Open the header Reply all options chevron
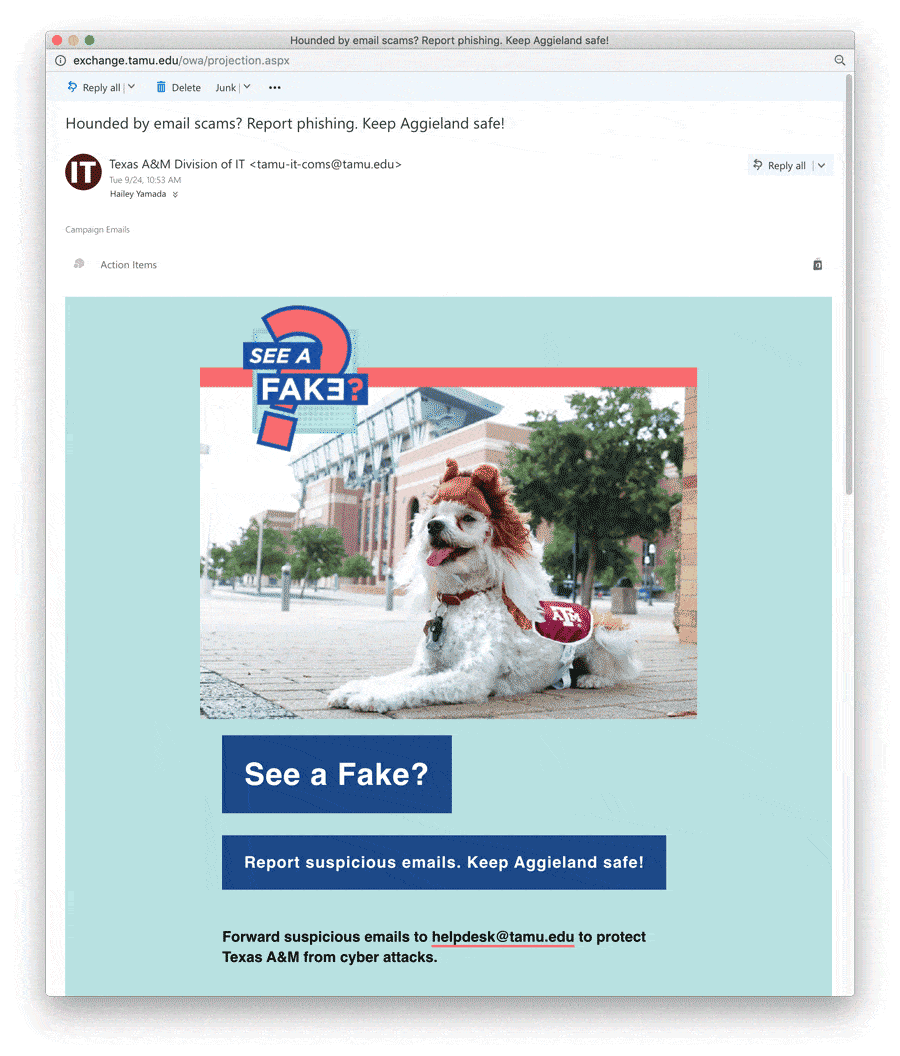Screen dimensions: 900x1056 (x=822, y=166)
